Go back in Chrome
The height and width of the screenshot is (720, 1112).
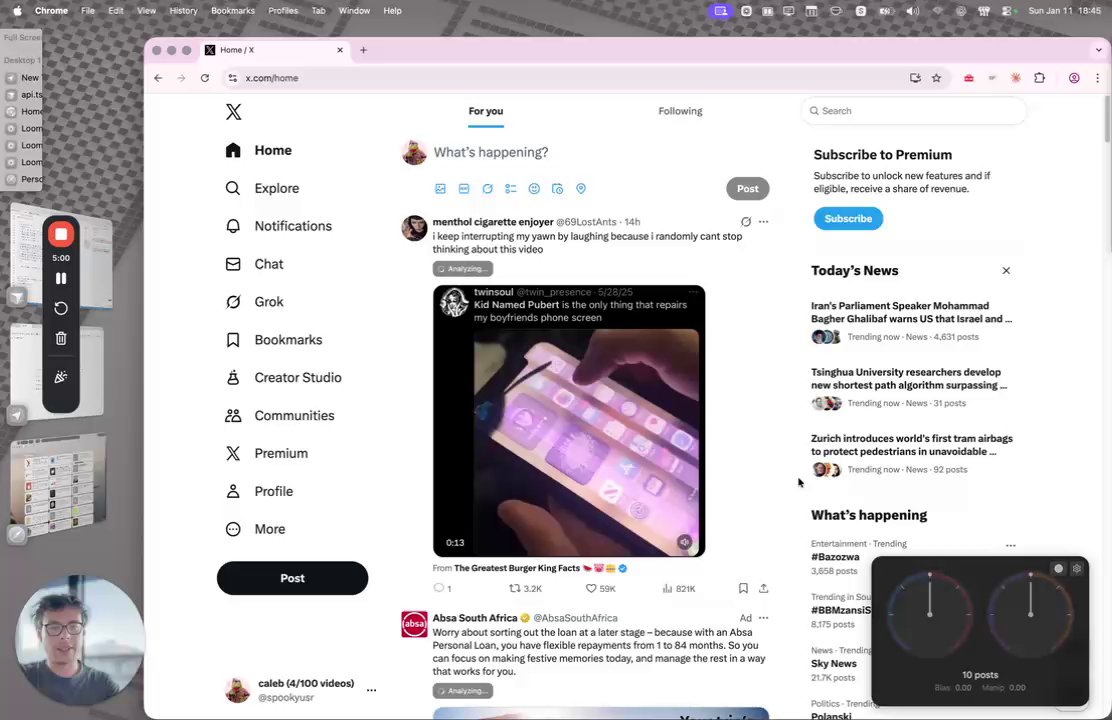pos(158,78)
